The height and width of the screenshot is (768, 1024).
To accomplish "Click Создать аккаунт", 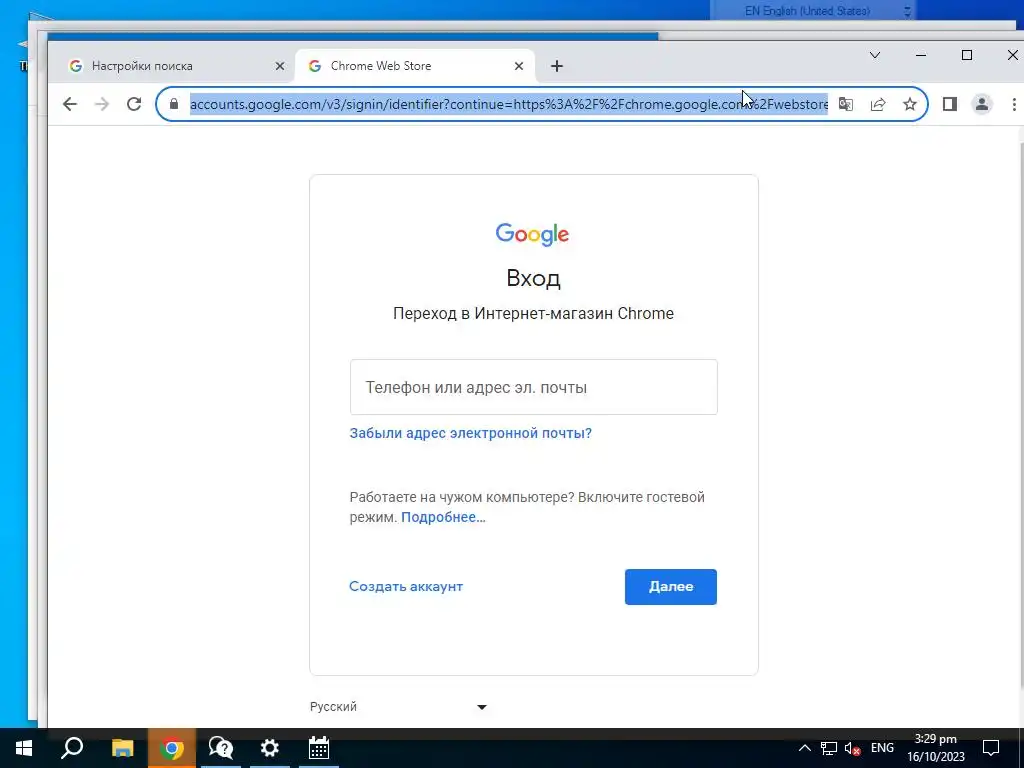I will (x=406, y=586).
